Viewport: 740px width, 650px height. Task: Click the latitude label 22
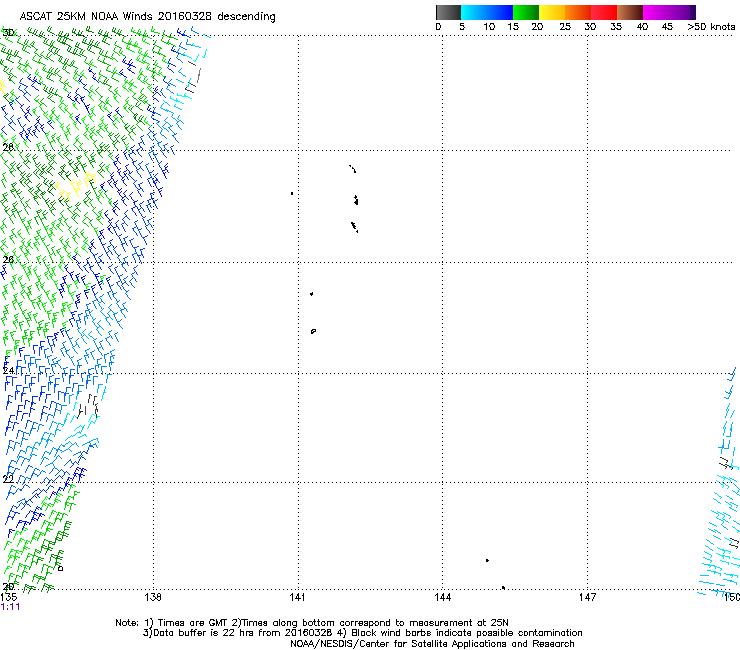point(8,479)
